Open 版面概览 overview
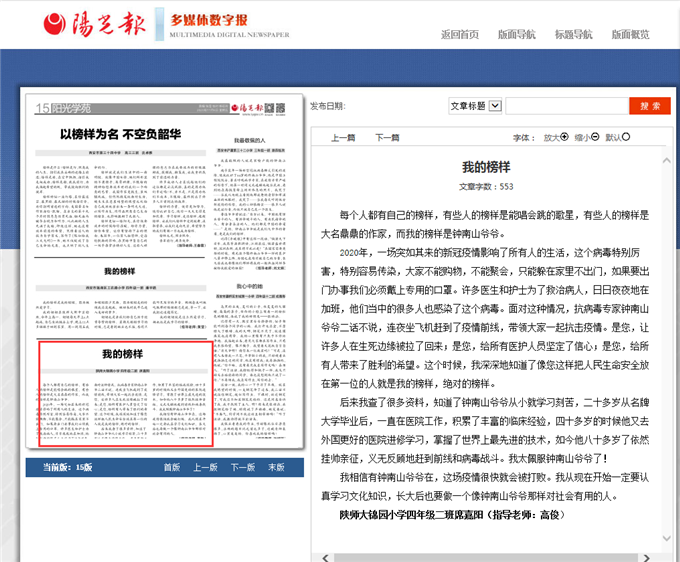 [630, 34]
